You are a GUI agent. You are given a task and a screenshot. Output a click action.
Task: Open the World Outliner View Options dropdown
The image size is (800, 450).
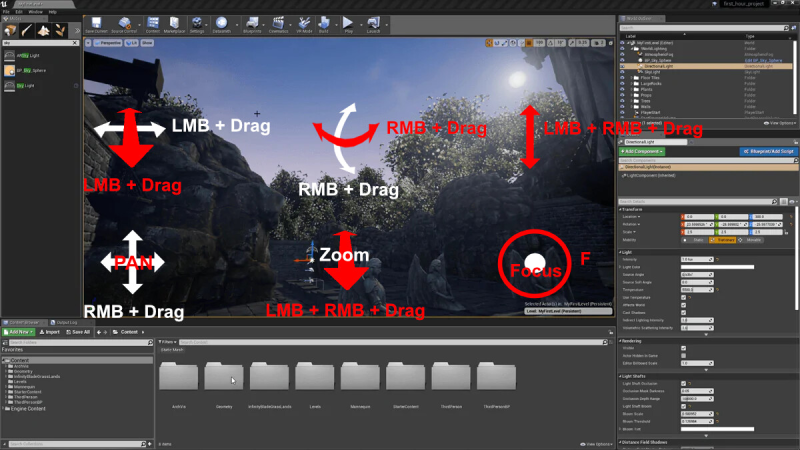click(x=780, y=123)
